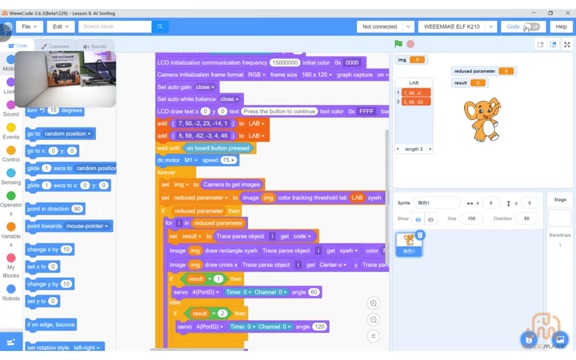Open the dc motor M1 port dropdown

191,160
